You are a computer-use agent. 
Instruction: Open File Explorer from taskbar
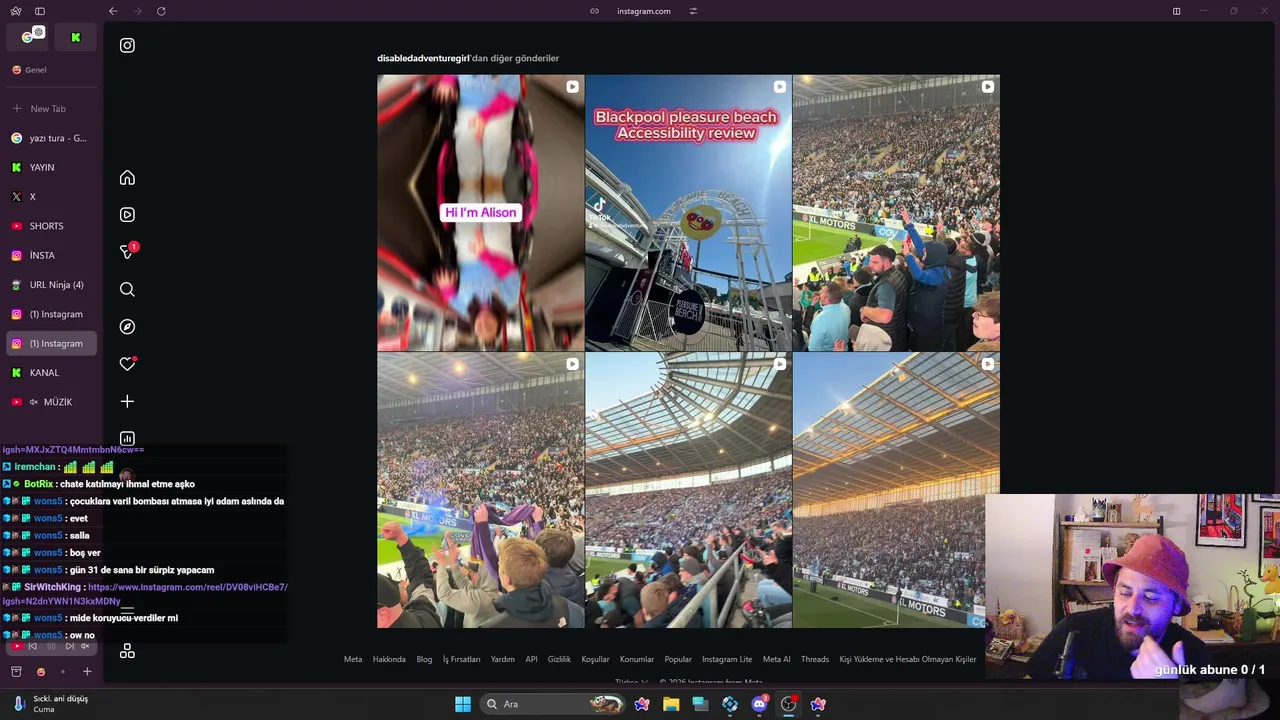[x=671, y=704]
